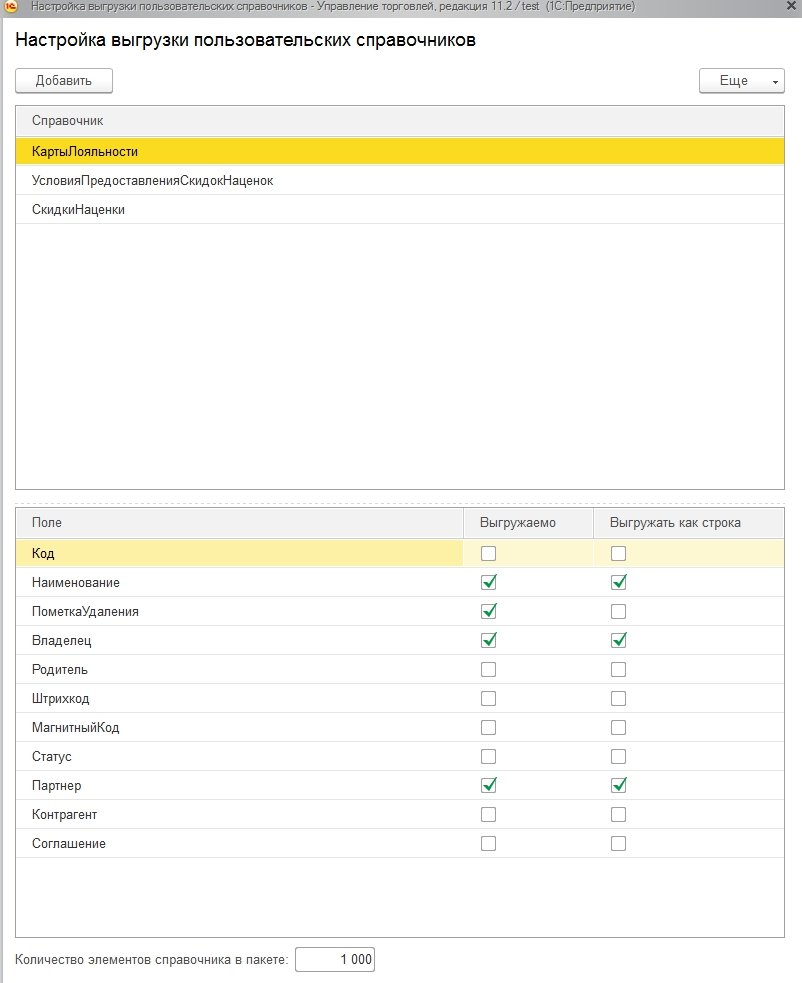This screenshot has width=802, height=983.
Task: Check Выгружать как строка for Штрихкод
Action: (x=618, y=698)
